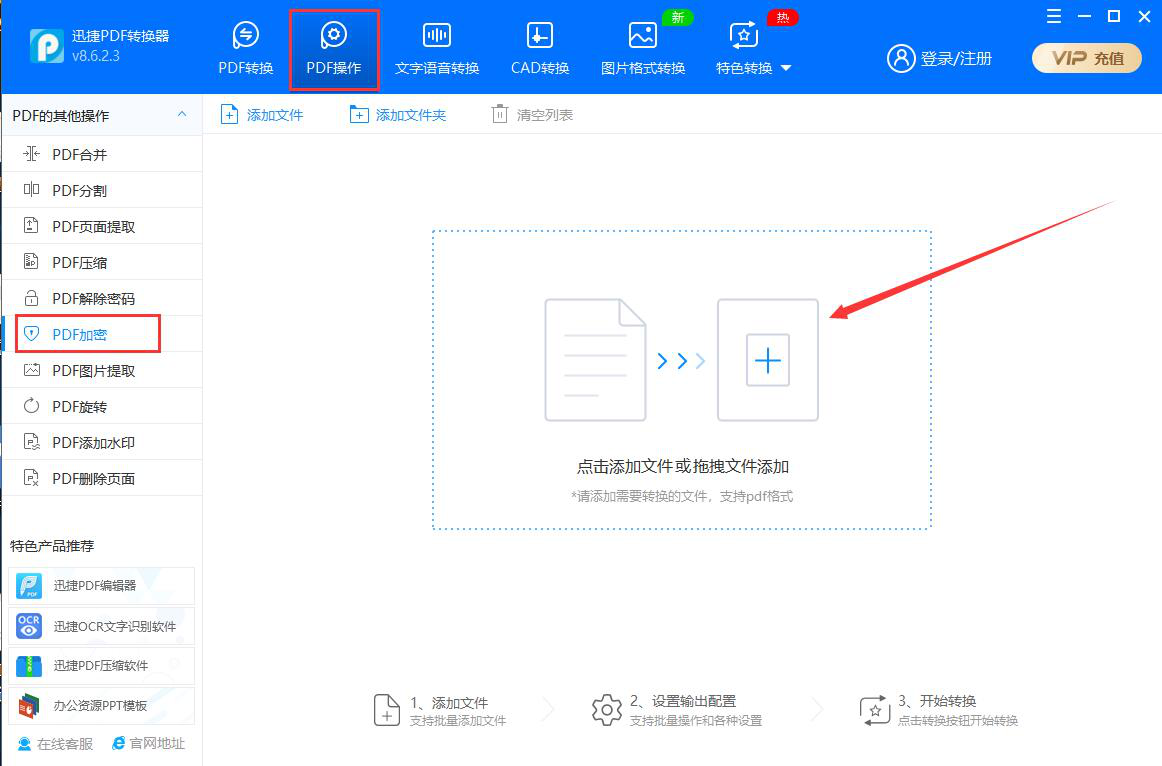
Task: Click the step 2 设置输出配置 gear icon
Action: click(x=606, y=710)
